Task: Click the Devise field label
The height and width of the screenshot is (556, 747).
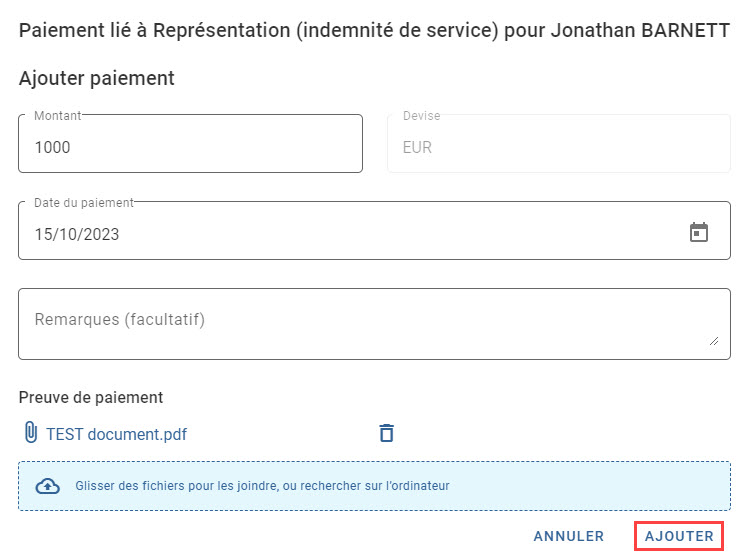Action: (422, 116)
